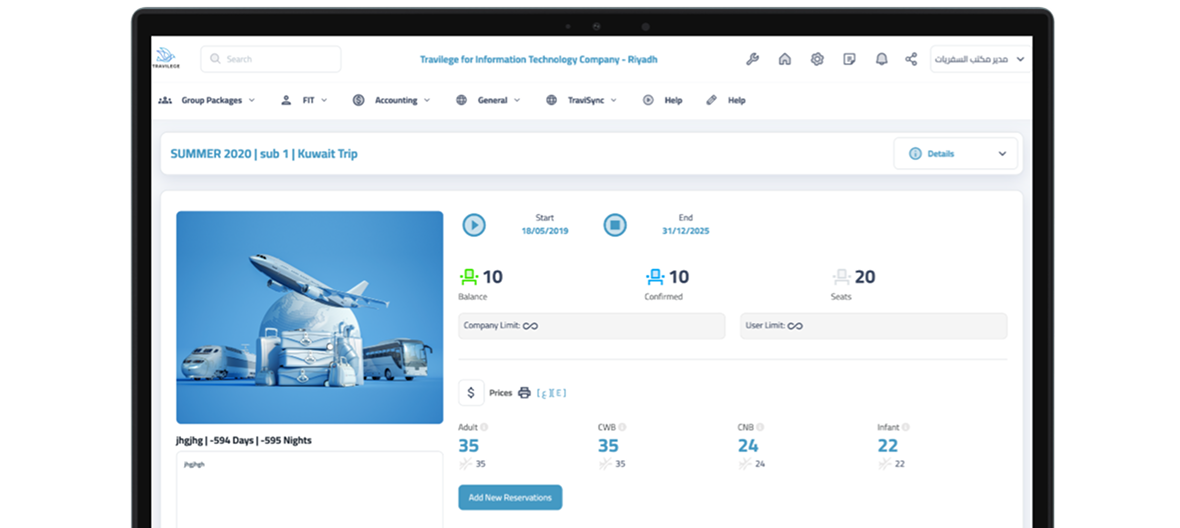
Task: Open the user account dropdown in header
Action: point(980,59)
